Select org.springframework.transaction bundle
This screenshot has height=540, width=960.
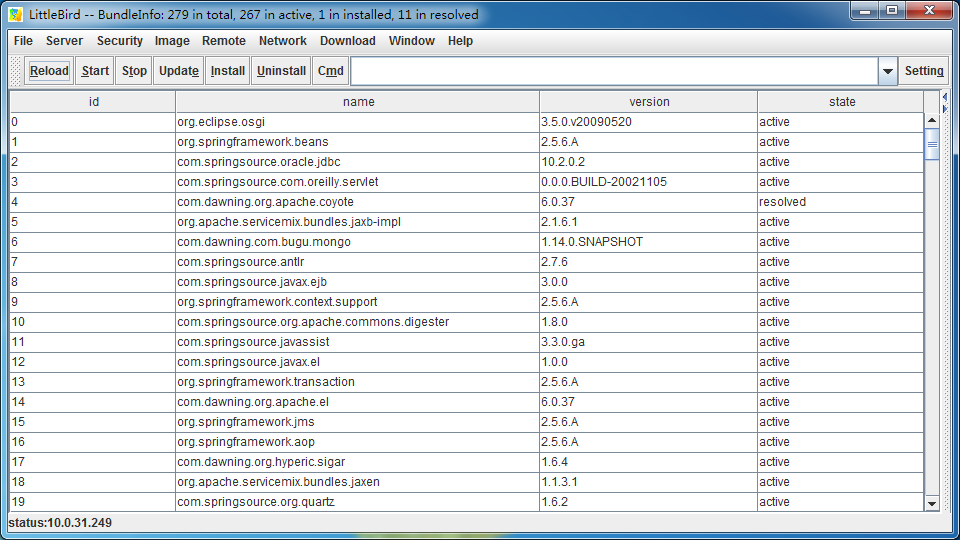(467, 382)
